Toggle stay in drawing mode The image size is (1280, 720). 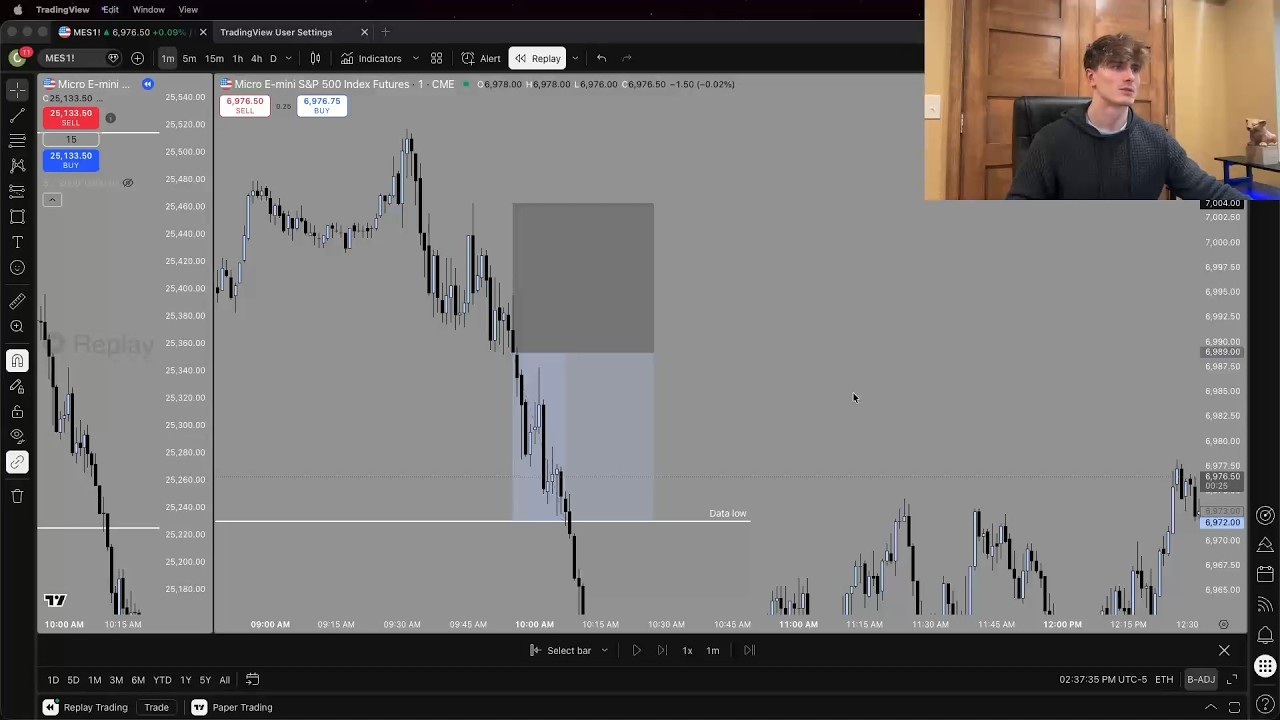point(17,386)
